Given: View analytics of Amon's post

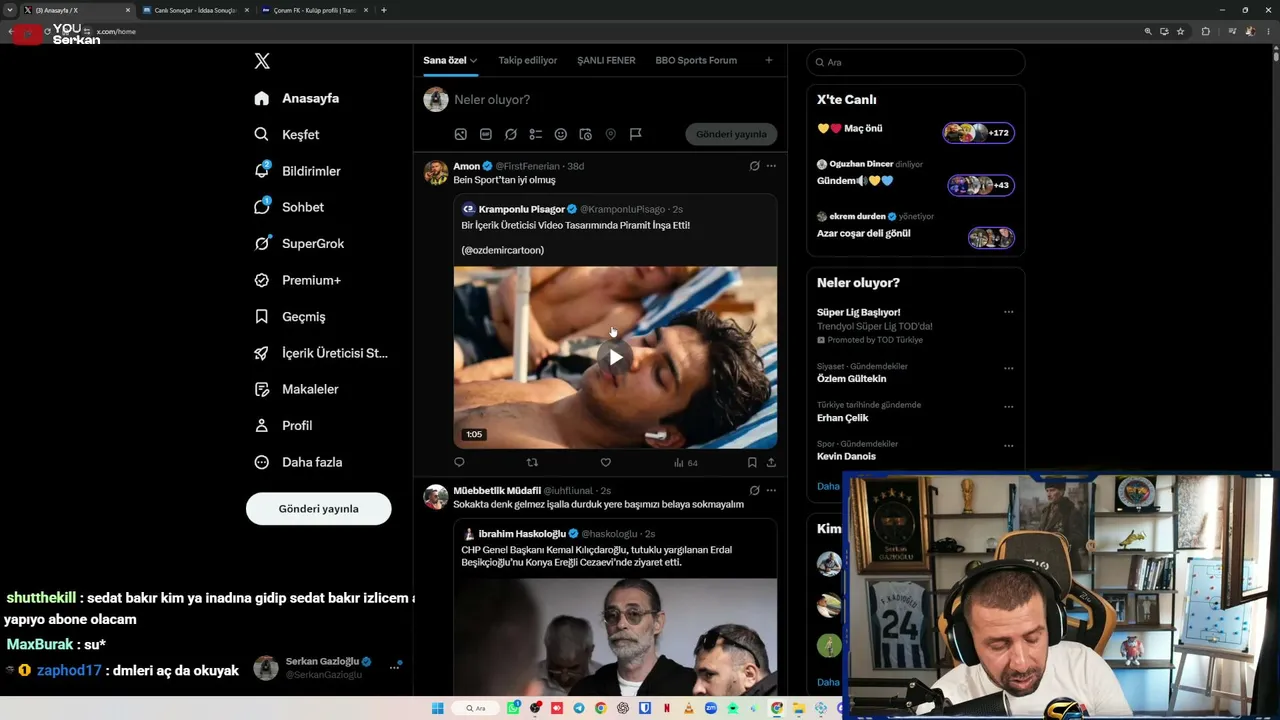Looking at the screenshot, I should (685, 463).
